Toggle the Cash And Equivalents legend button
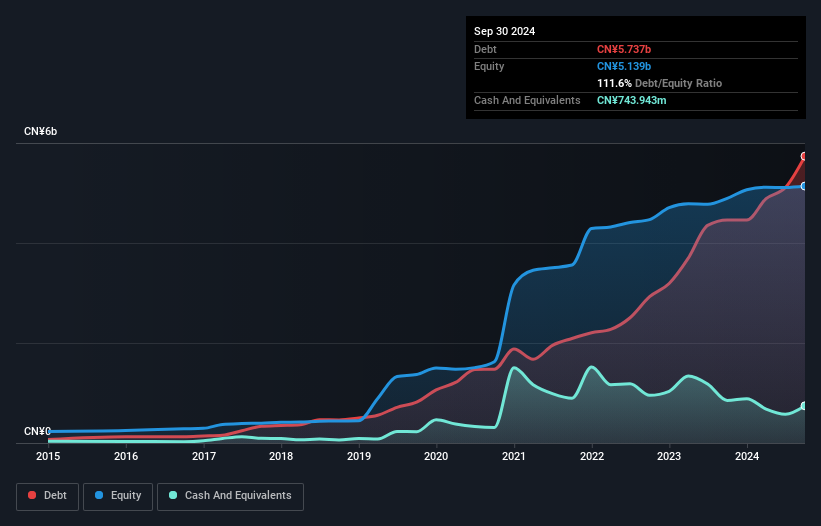 (230, 496)
